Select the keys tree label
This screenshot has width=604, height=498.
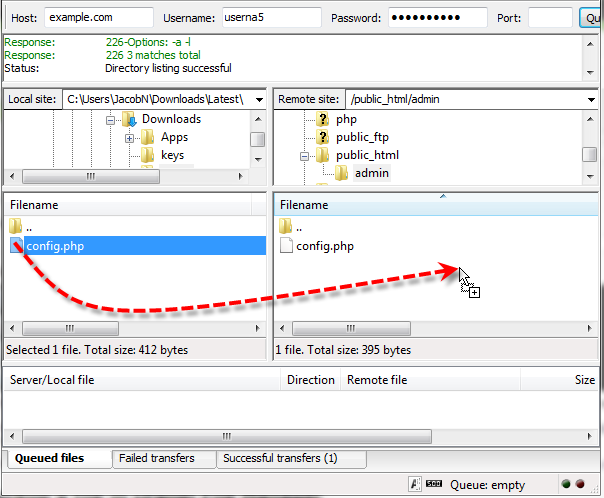(172, 155)
